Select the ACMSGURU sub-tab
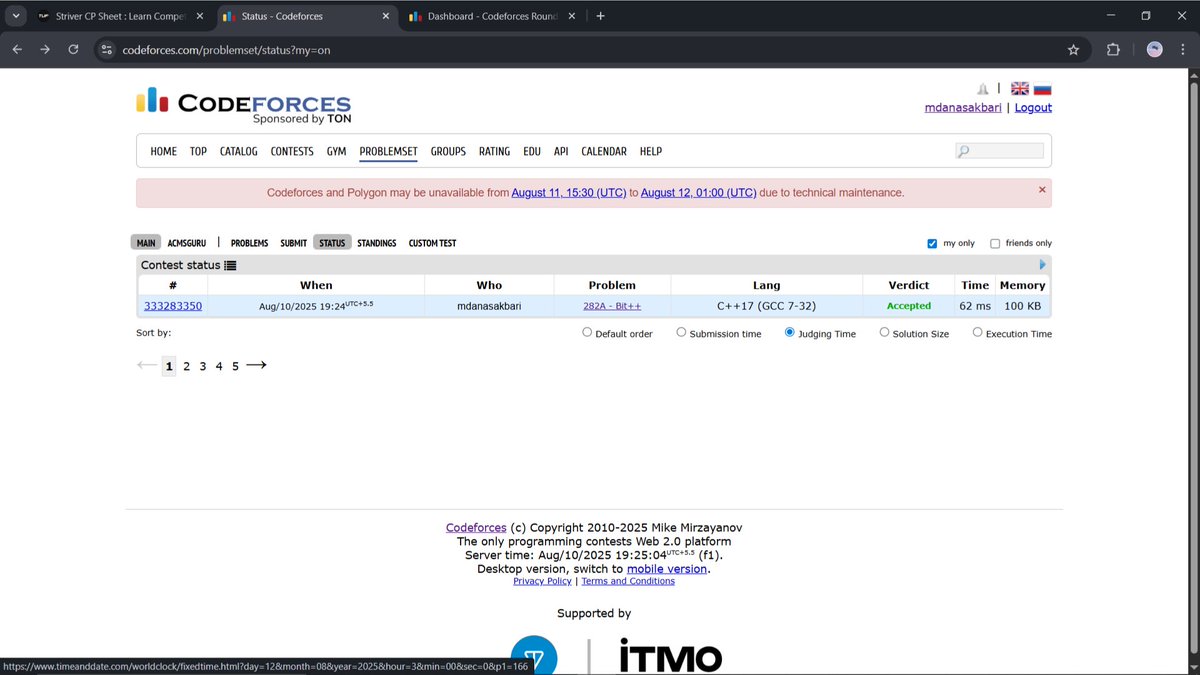The image size is (1200, 675). click(x=186, y=243)
